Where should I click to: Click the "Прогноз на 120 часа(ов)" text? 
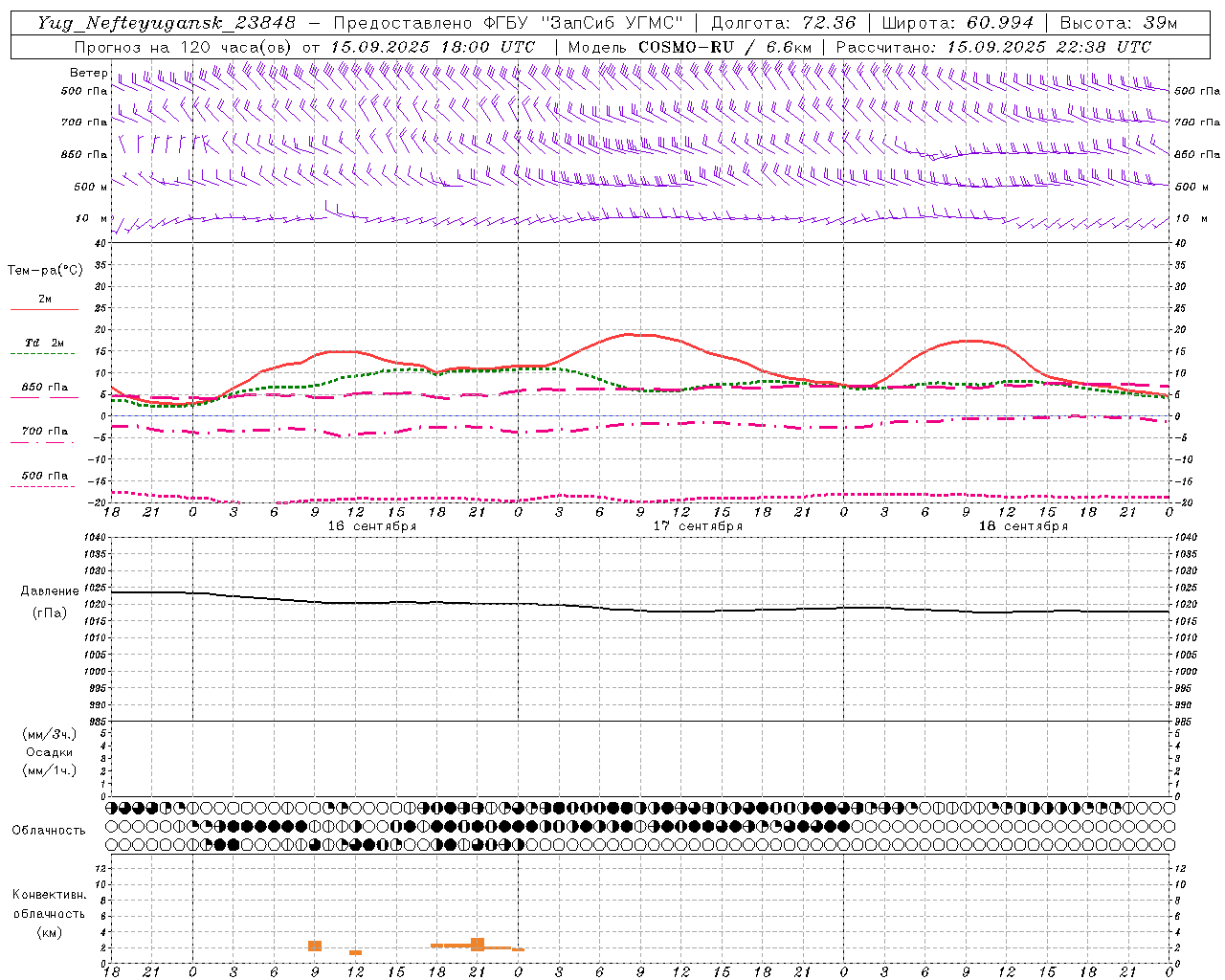[x=184, y=47]
